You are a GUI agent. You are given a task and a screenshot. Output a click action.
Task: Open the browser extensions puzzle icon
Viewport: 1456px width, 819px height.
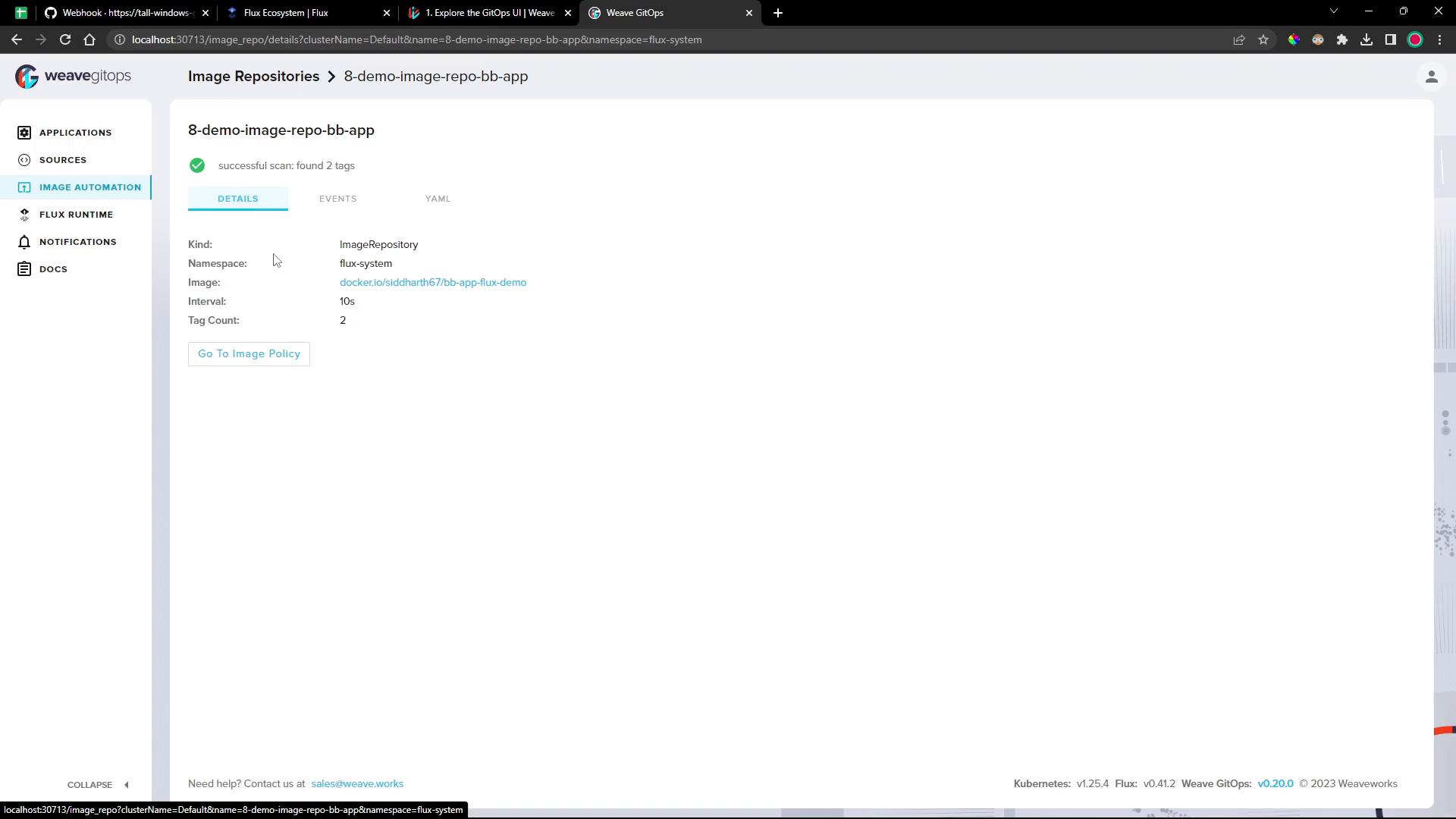tap(1342, 39)
